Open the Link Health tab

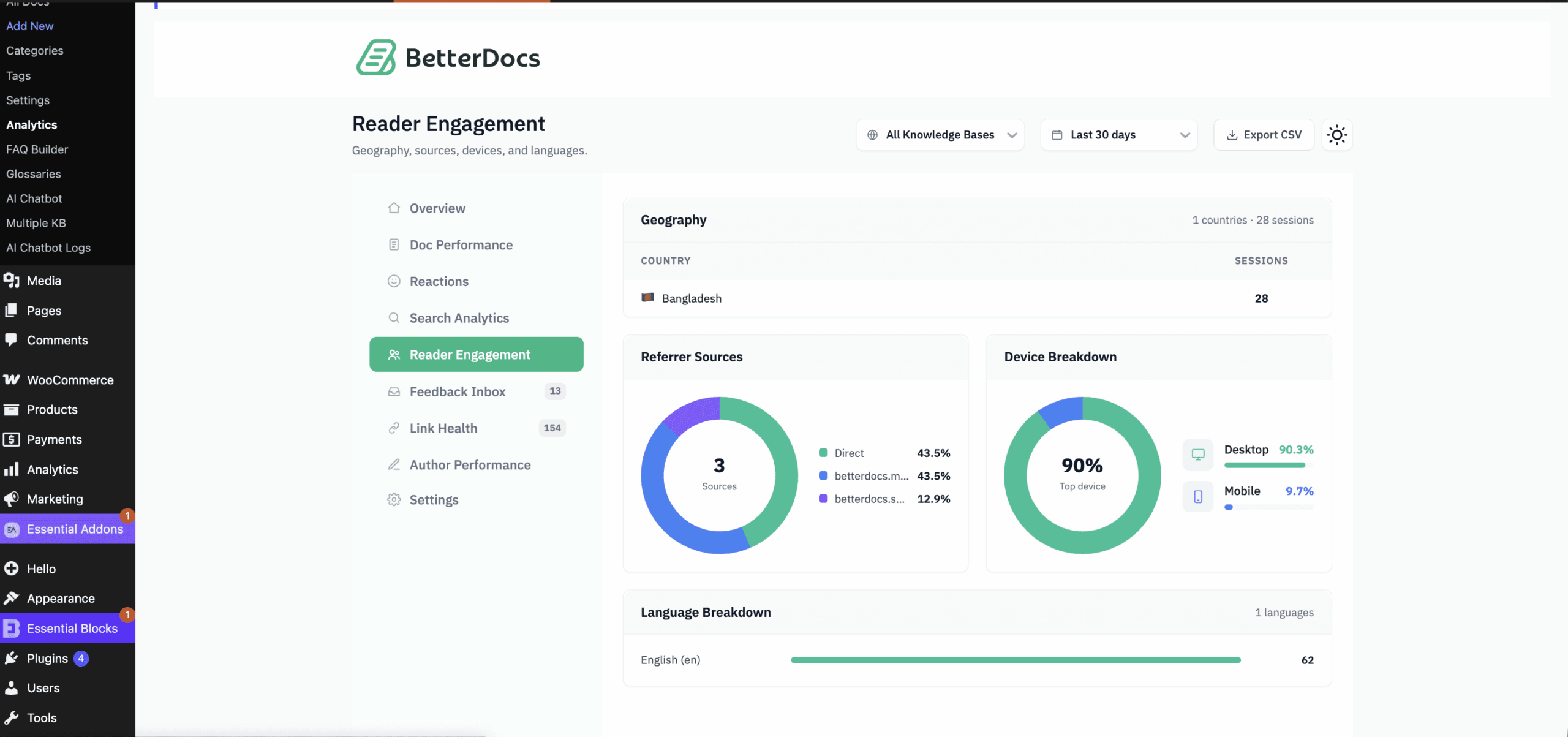tap(476, 428)
